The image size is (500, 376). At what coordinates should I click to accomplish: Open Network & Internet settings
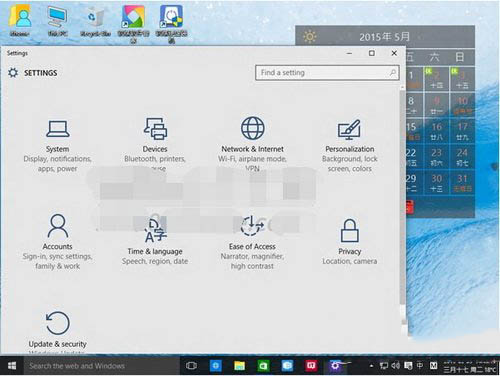coord(252,145)
